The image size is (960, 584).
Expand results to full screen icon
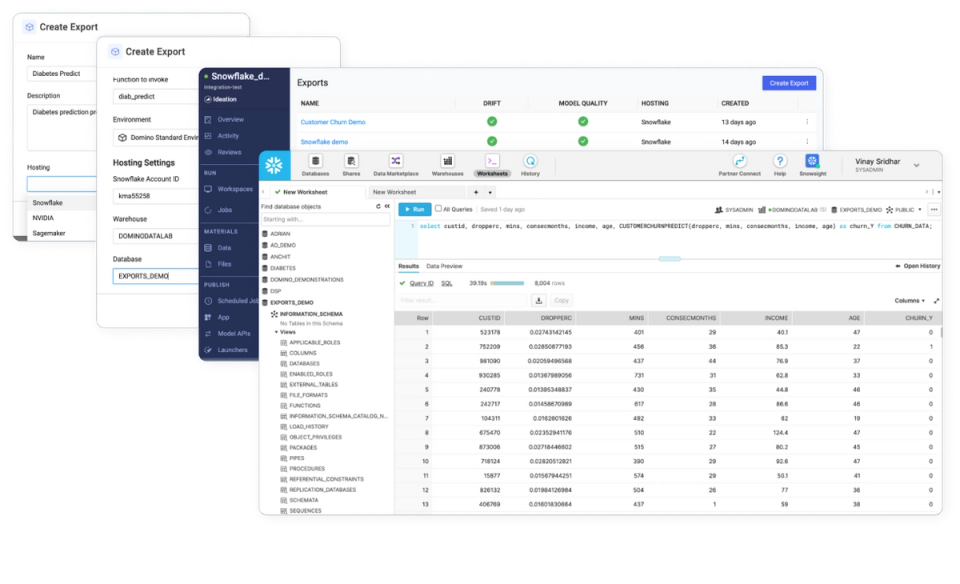tap(936, 301)
